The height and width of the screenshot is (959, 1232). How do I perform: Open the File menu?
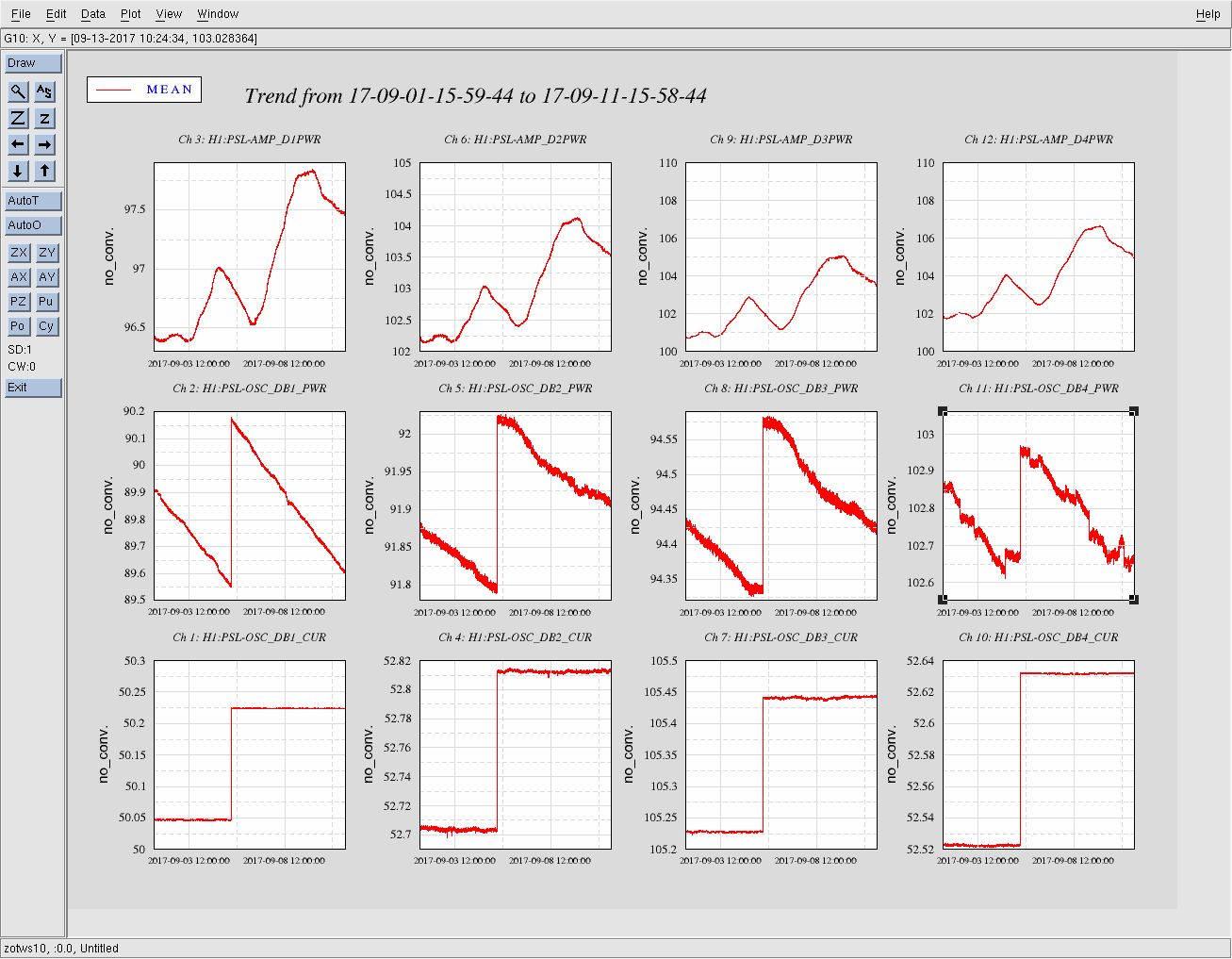21,14
